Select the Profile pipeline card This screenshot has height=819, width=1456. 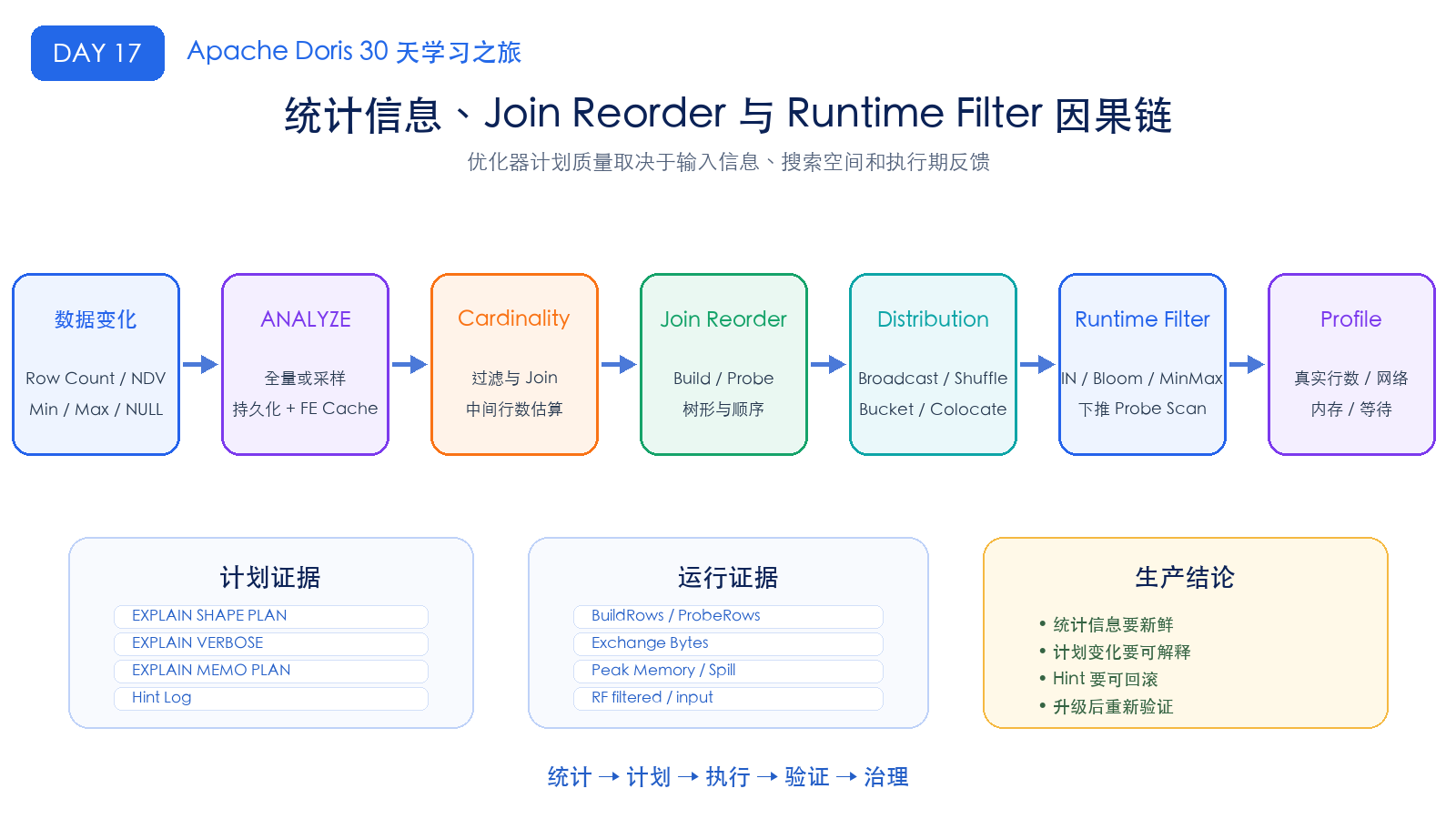pyautogui.click(x=1351, y=364)
